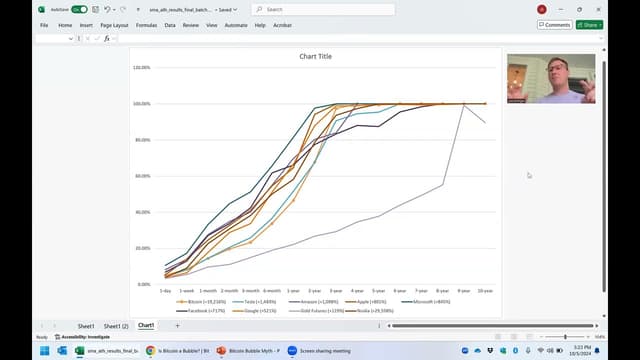Open PowerPoint Bitcoin Bubble Myth taskbar window

(248, 351)
